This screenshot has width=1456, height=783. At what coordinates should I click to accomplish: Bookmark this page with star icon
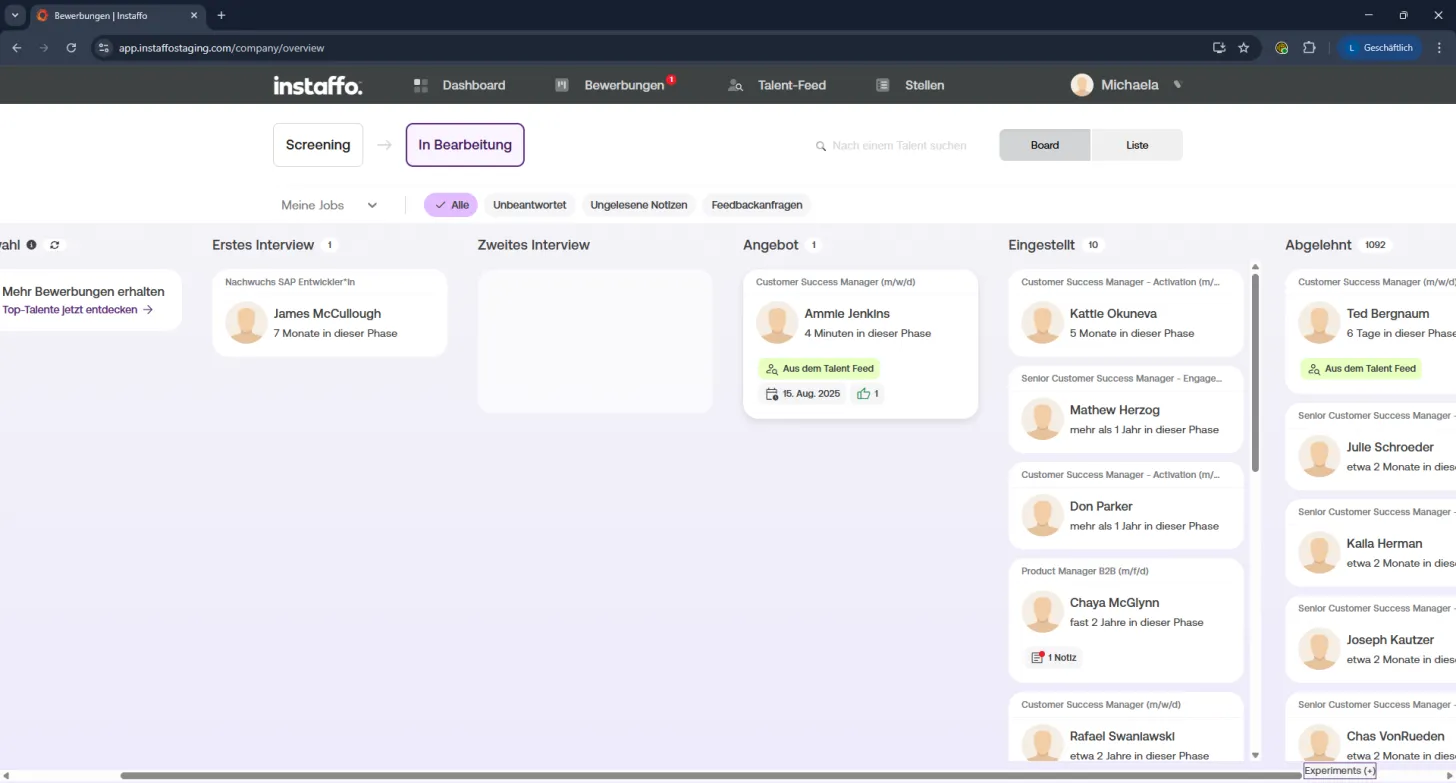click(x=1244, y=47)
